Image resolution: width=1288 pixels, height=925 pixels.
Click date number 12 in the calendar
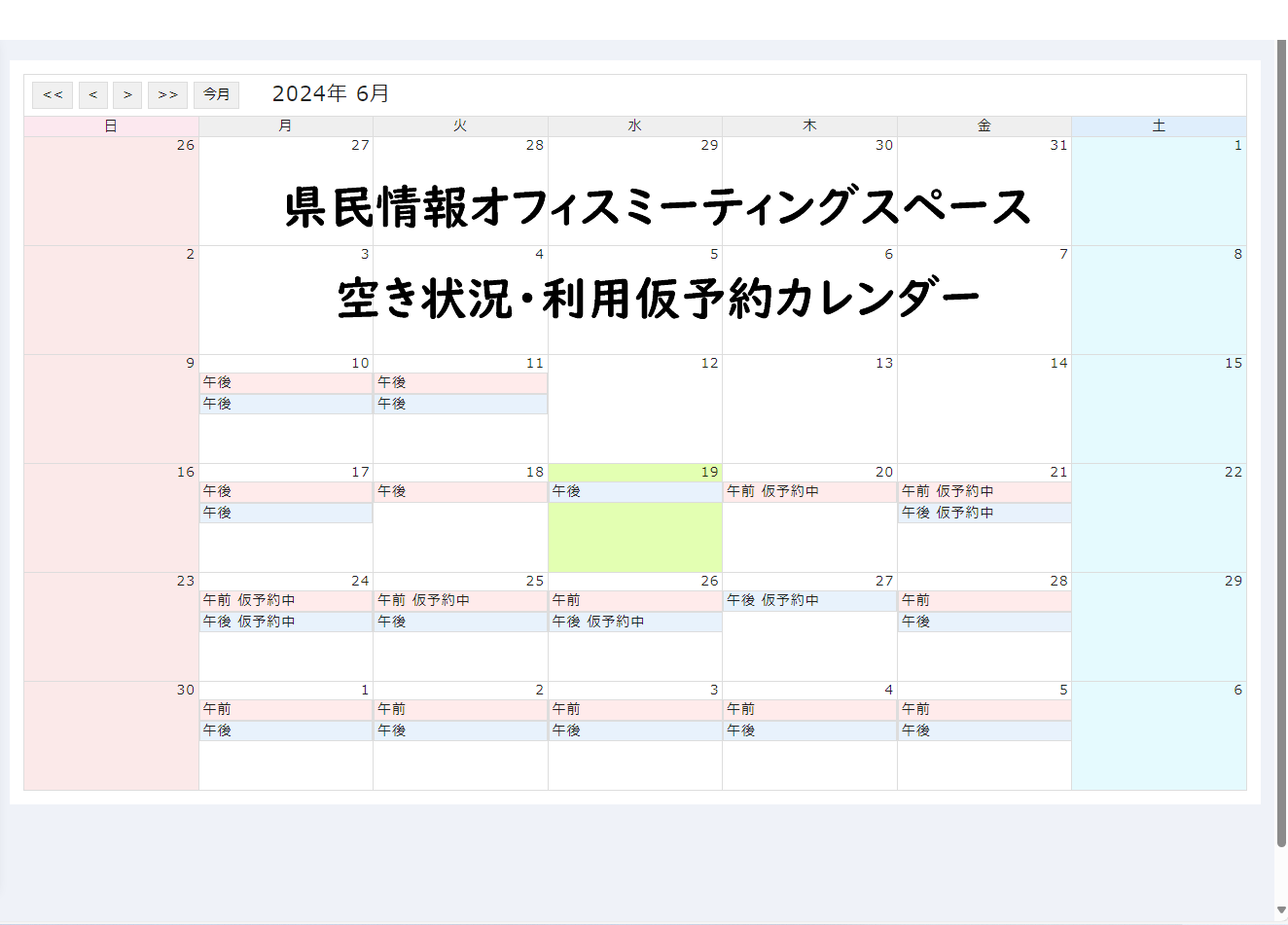pos(709,363)
